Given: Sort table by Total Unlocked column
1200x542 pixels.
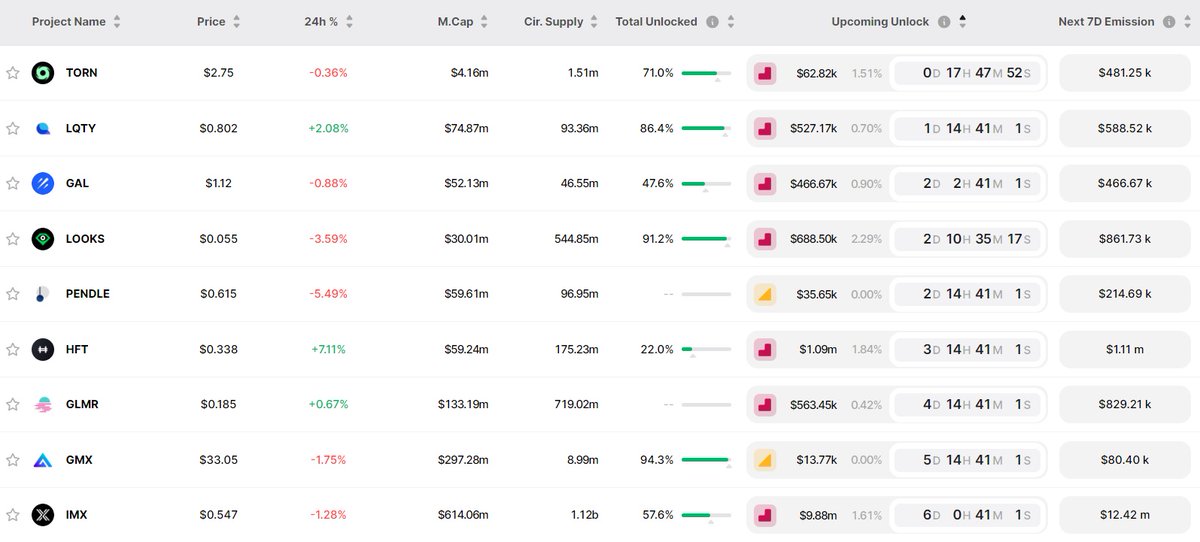Looking at the screenshot, I should click(731, 22).
